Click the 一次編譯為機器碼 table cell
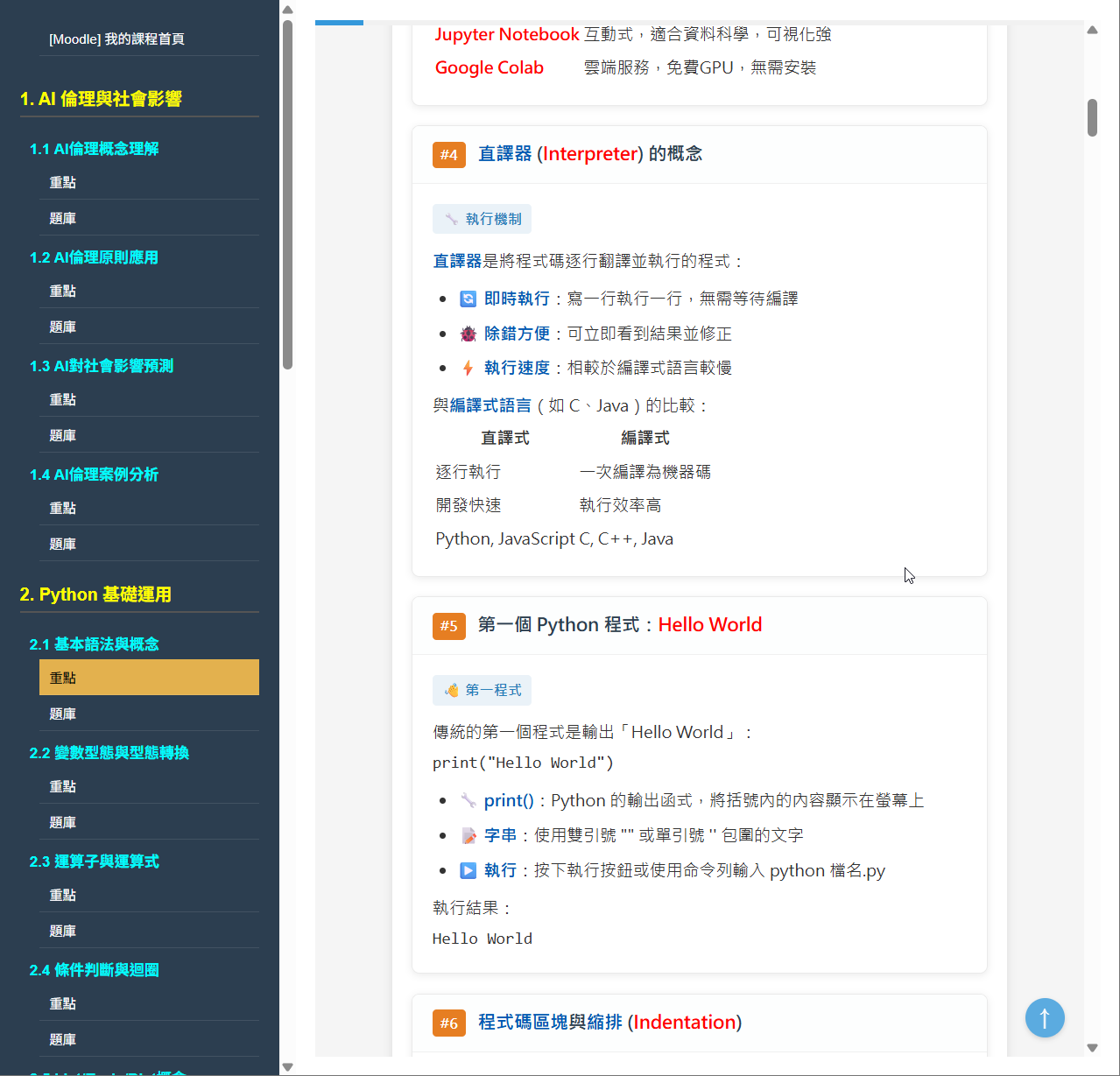Screen dimensions: 1120x1076 (x=645, y=472)
